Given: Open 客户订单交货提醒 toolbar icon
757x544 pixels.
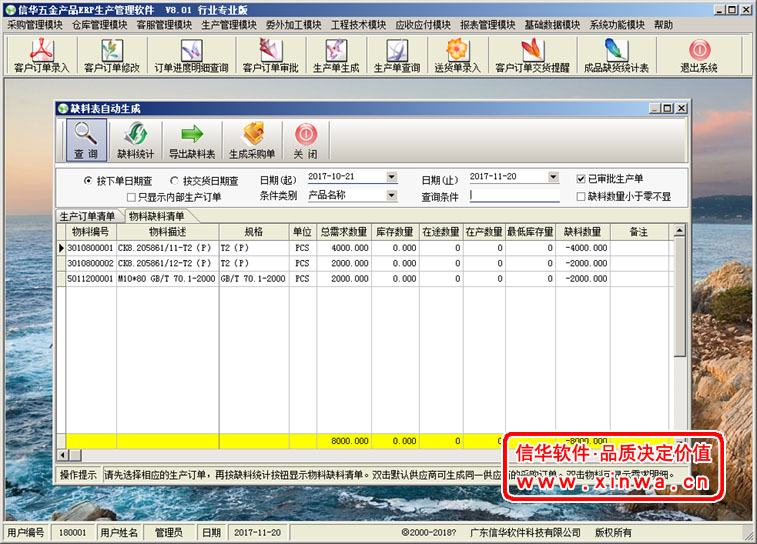Looking at the screenshot, I should (533, 56).
